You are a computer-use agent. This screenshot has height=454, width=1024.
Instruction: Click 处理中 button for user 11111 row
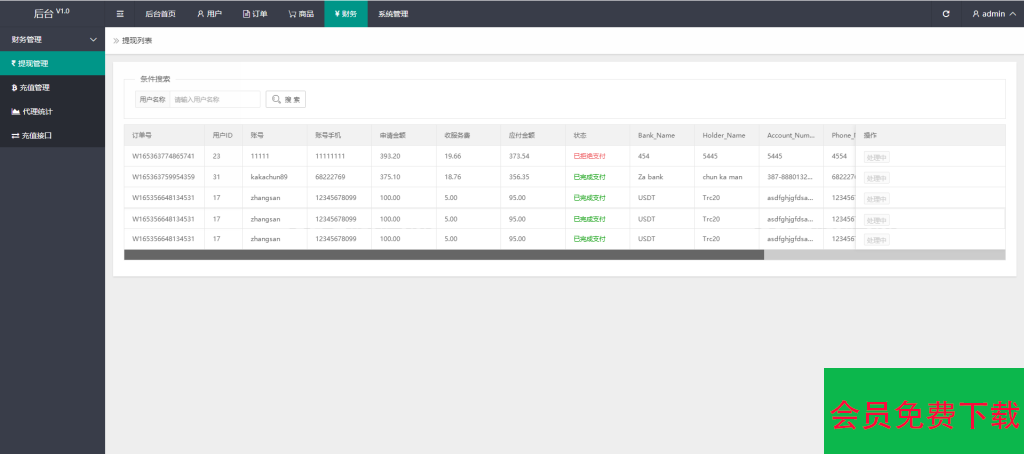[876, 157]
